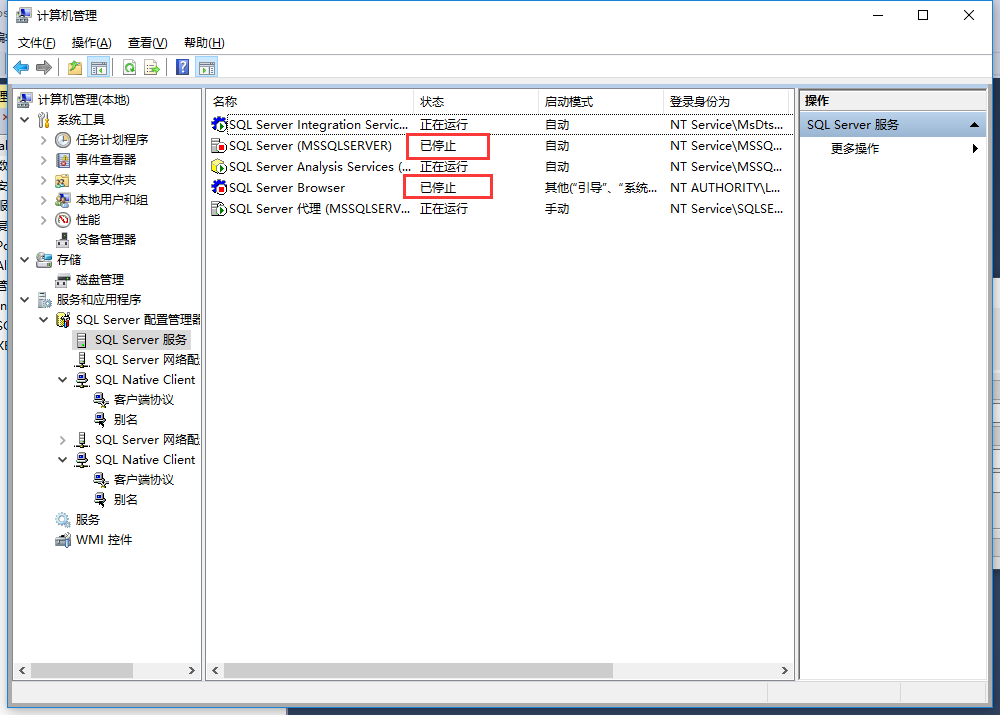Toggle the action pane icon
Screen dimensions: 1000x715
[x=206, y=67]
